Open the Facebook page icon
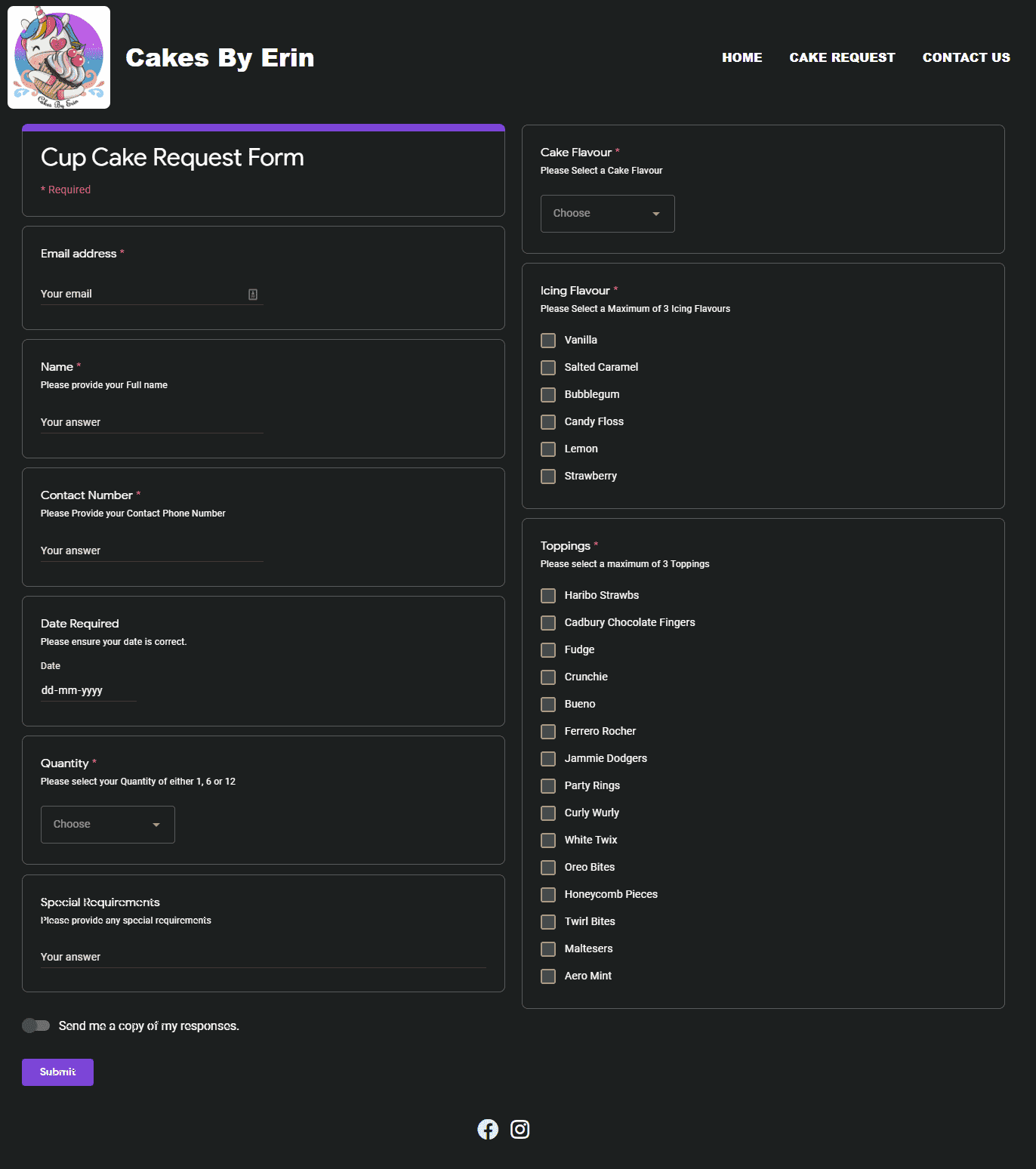1036x1169 pixels. (x=488, y=1129)
